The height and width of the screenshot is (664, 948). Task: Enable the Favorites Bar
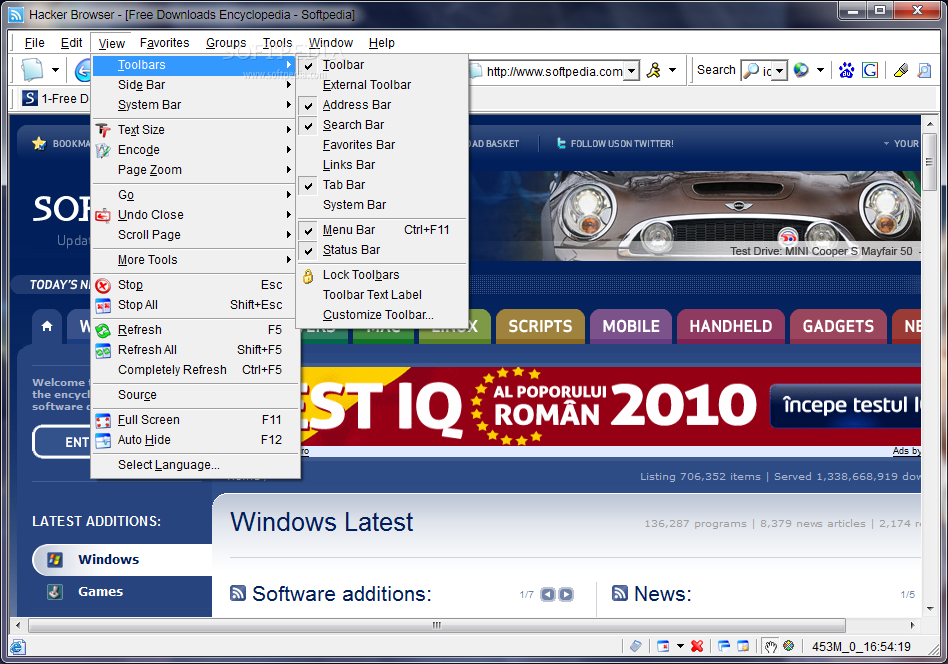[383, 145]
